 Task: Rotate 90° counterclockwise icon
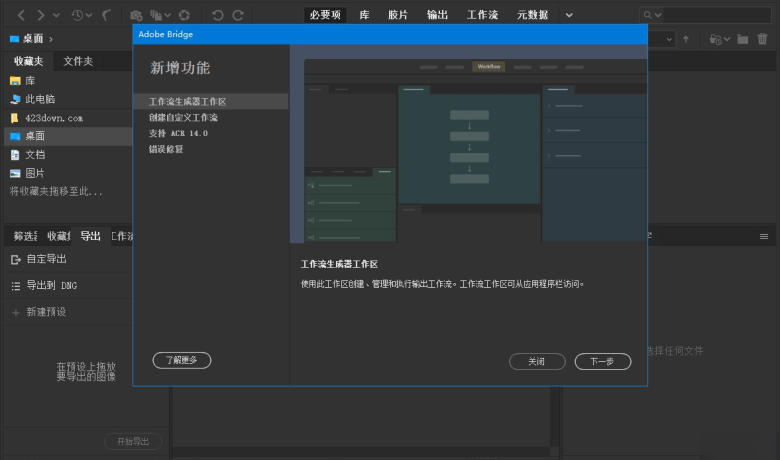tap(217, 15)
